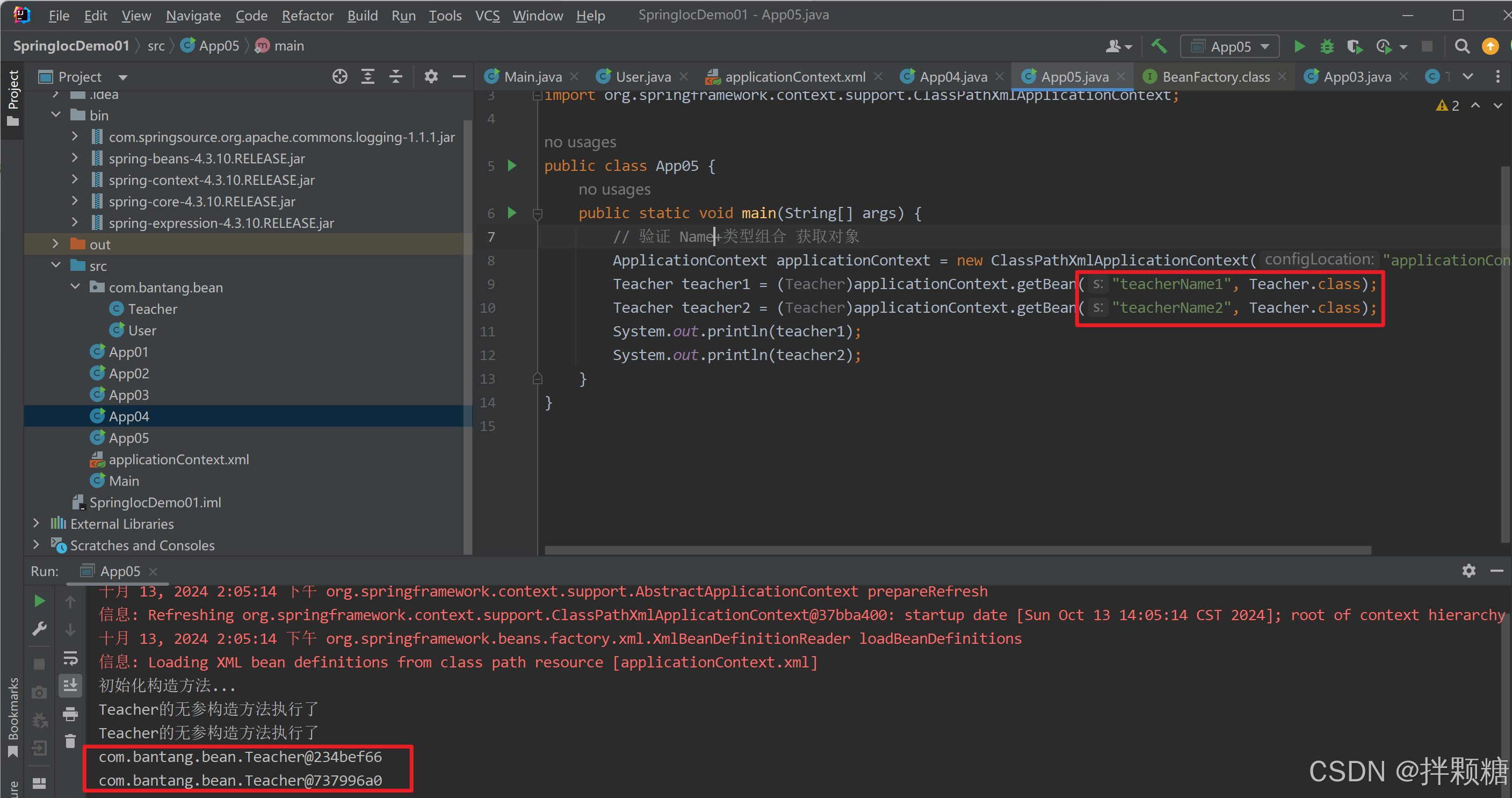Open the Refactor menu
Screen dimensions: 1512x798
click(x=307, y=16)
